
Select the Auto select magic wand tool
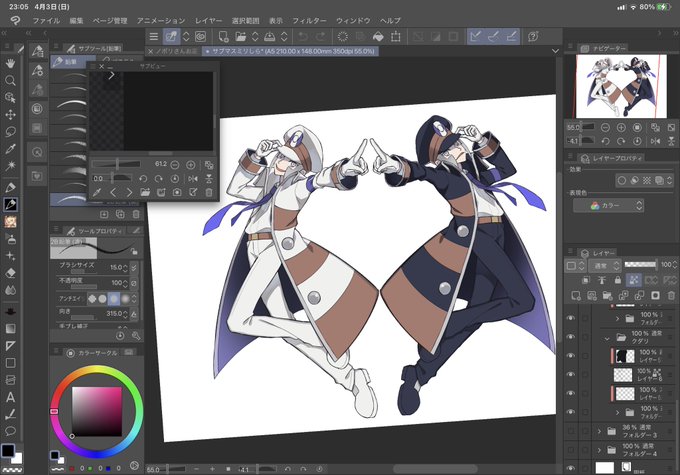[x=10, y=166]
